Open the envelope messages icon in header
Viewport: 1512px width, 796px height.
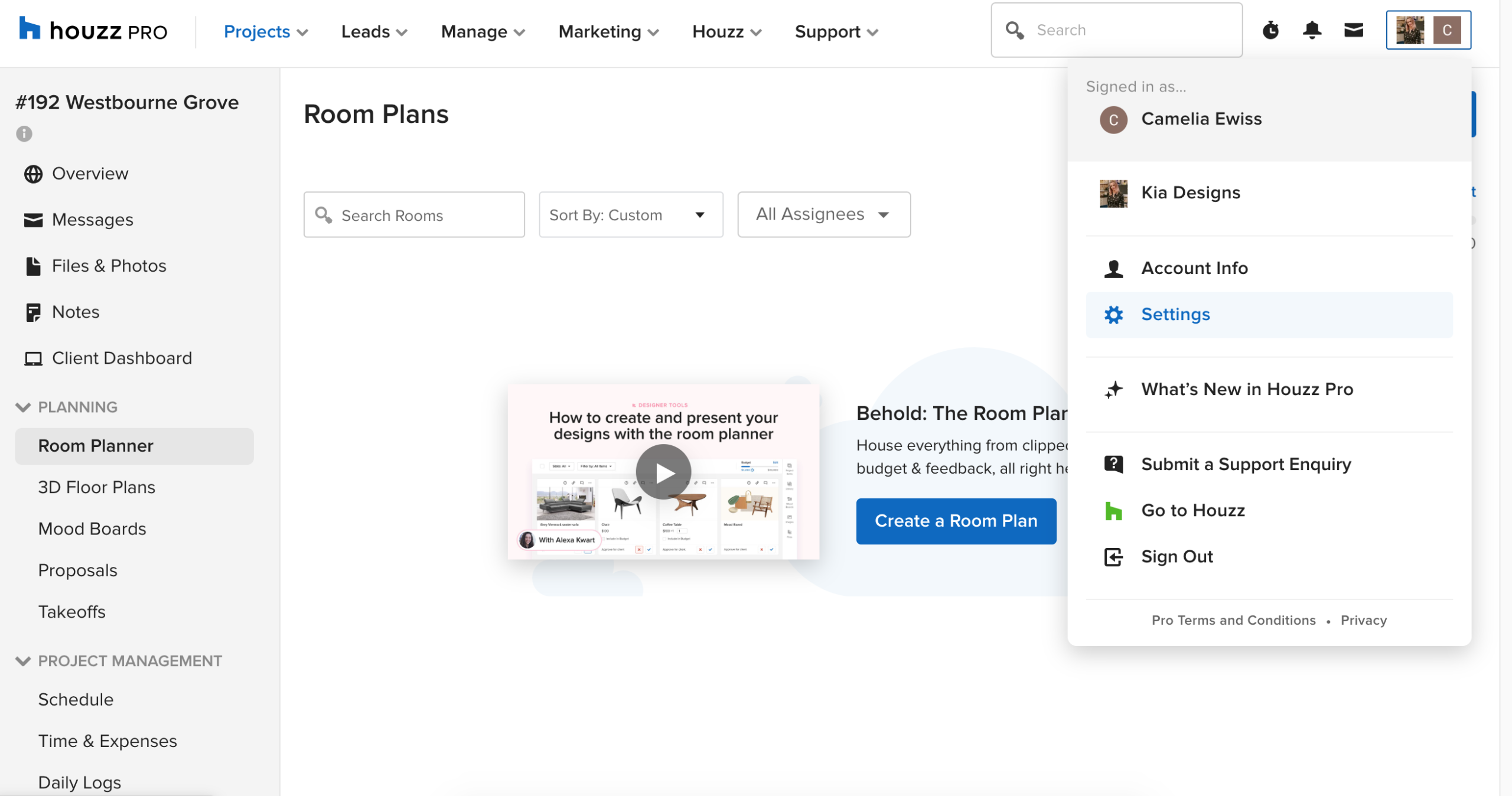point(1353,30)
